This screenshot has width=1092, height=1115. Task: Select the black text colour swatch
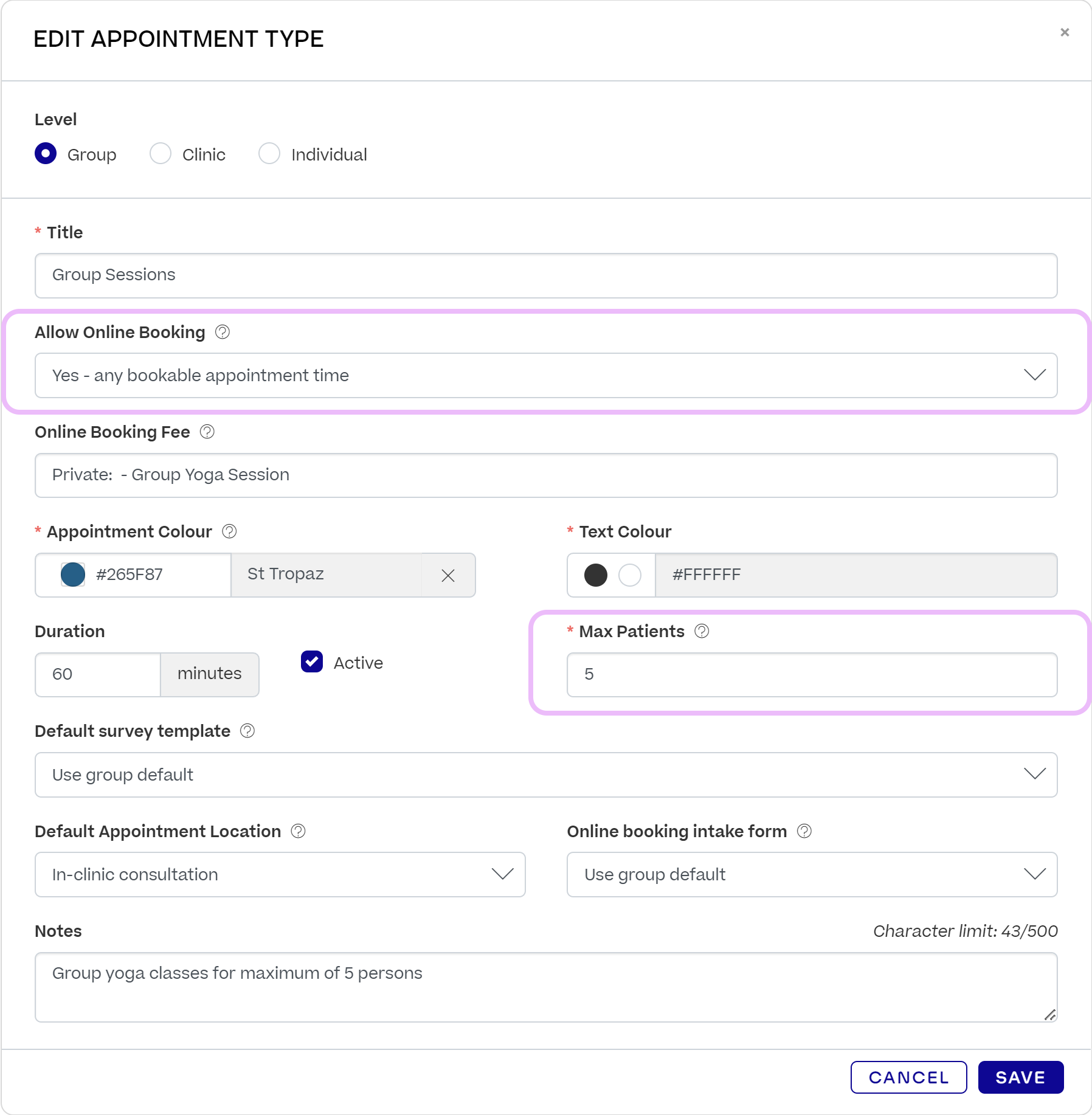pyautogui.click(x=596, y=575)
